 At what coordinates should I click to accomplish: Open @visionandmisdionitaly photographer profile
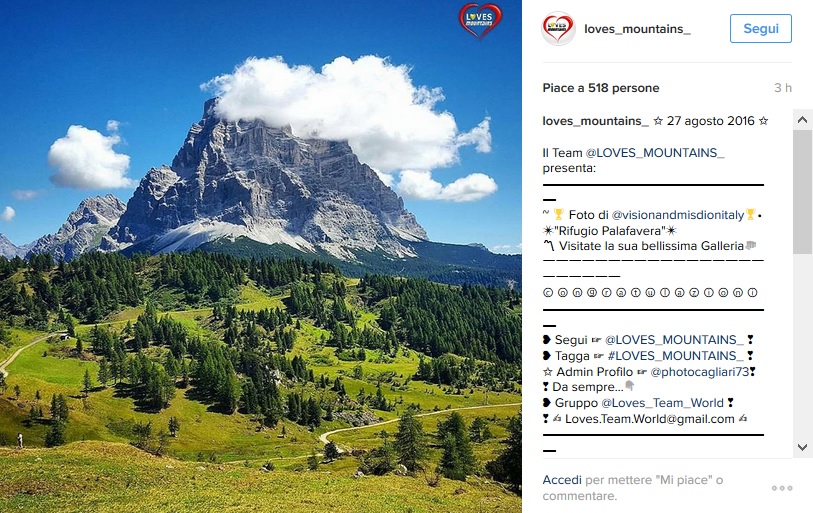pyautogui.click(x=678, y=215)
